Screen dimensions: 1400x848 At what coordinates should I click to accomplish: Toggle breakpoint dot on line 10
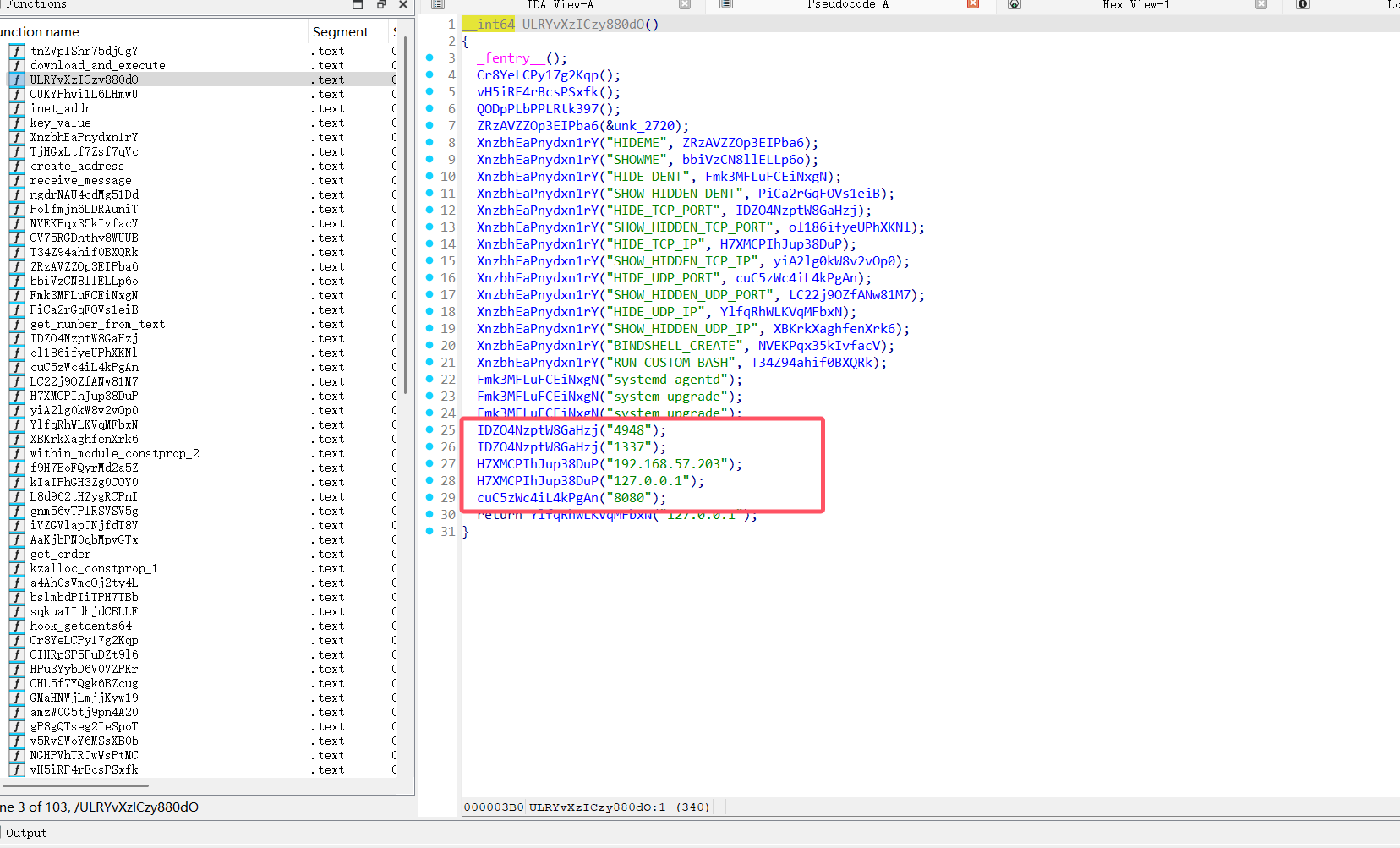(x=429, y=176)
